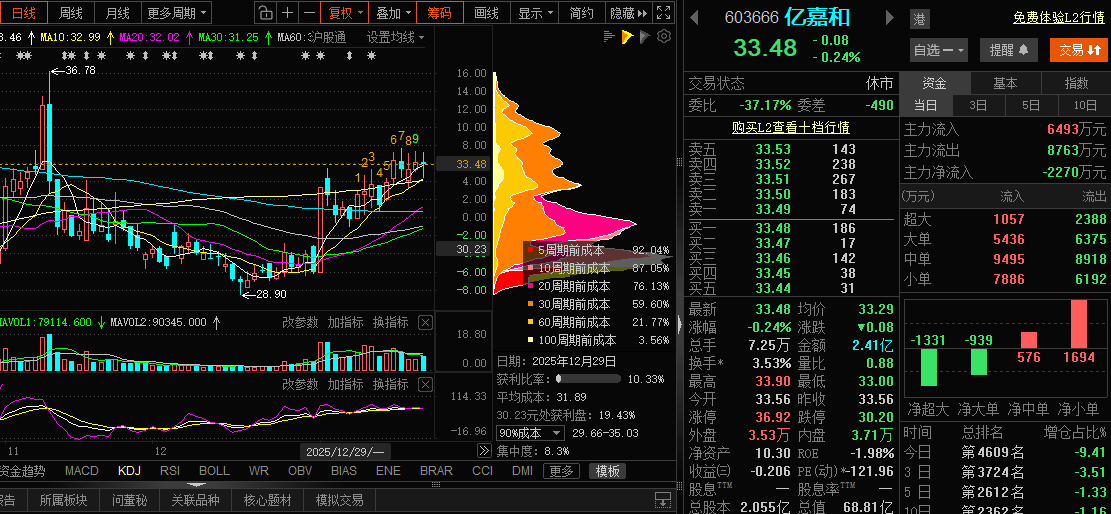Select the BOLL indicator
The width and height of the screenshot is (1111, 514).
point(214,471)
